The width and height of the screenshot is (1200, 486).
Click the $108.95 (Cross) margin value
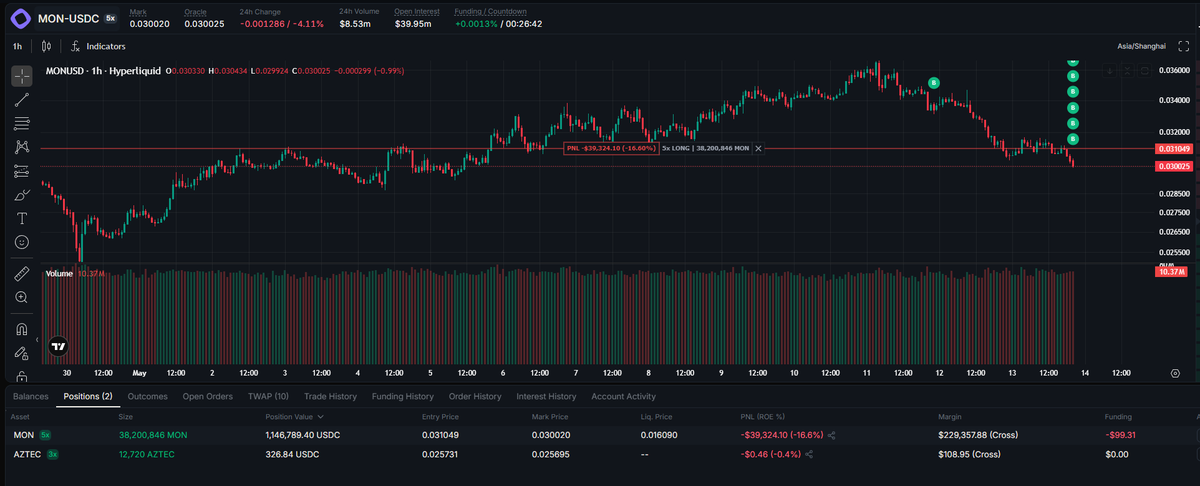pos(969,454)
